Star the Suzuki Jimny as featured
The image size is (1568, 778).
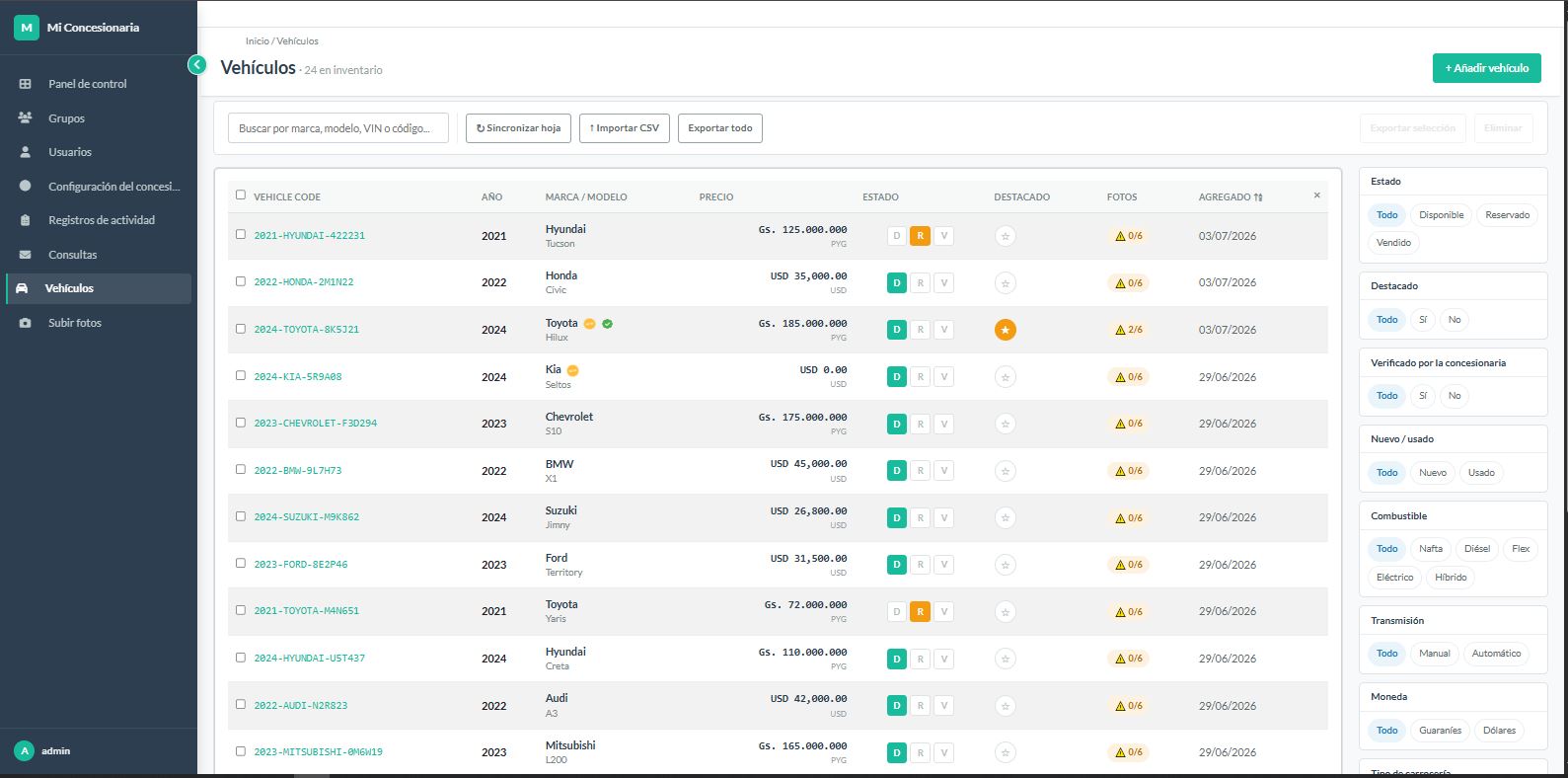pyautogui.click(x=1005, y=517)
